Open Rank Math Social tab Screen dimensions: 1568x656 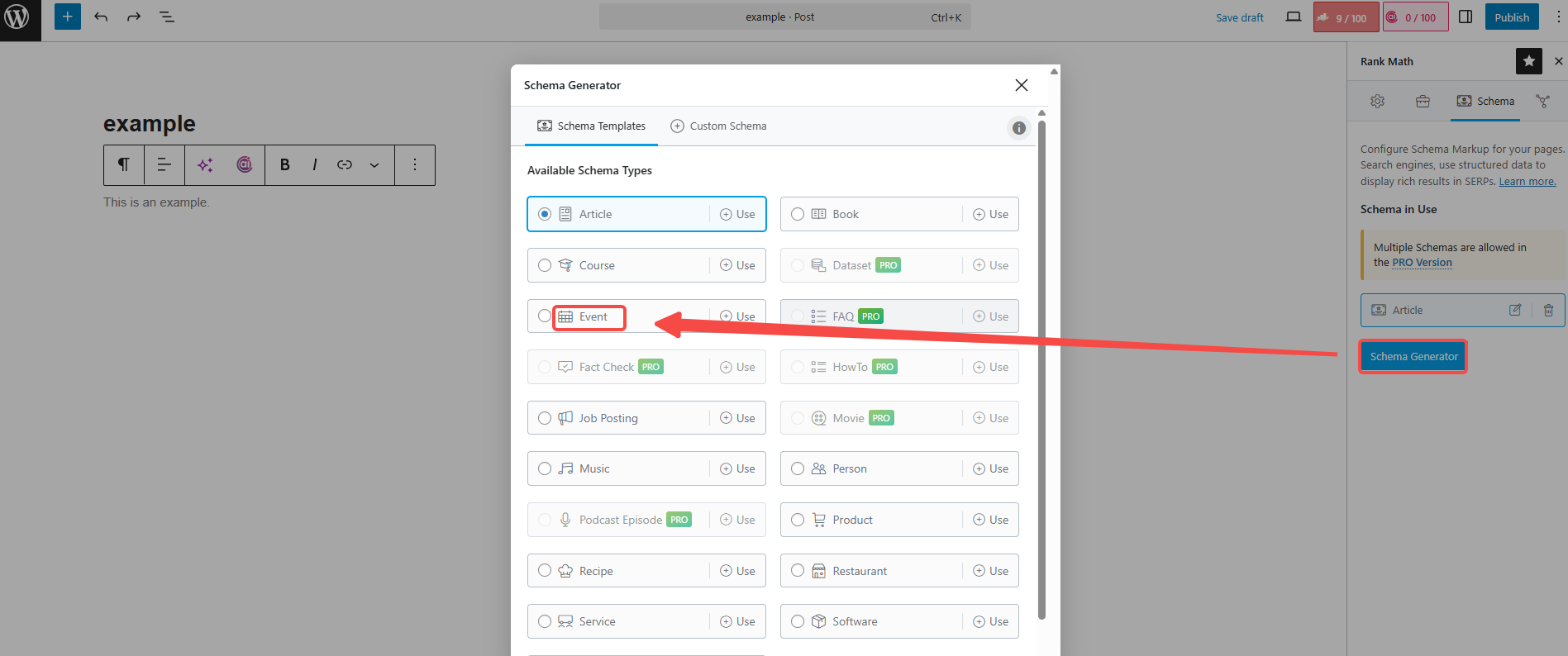click(x=1542, y=101)
